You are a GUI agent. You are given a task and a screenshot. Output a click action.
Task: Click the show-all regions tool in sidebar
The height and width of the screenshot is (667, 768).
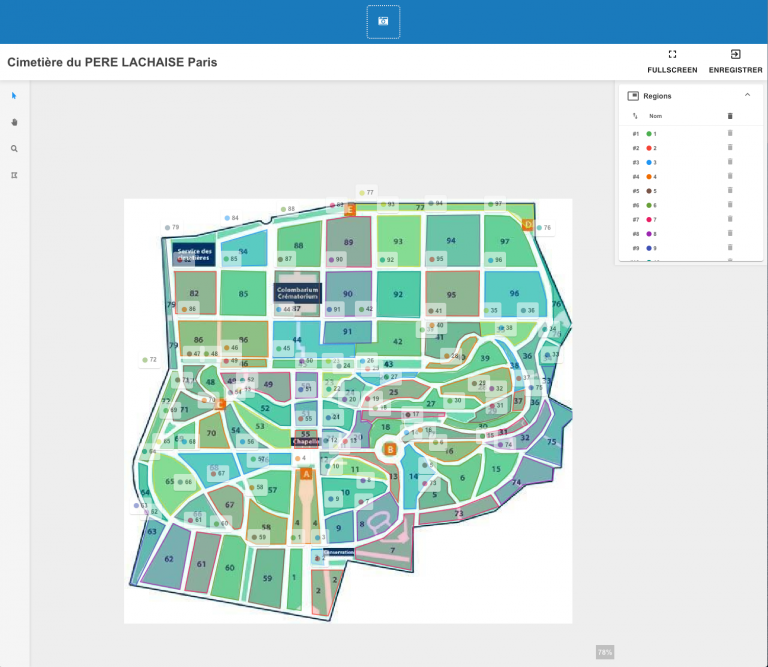coord(14,175)
